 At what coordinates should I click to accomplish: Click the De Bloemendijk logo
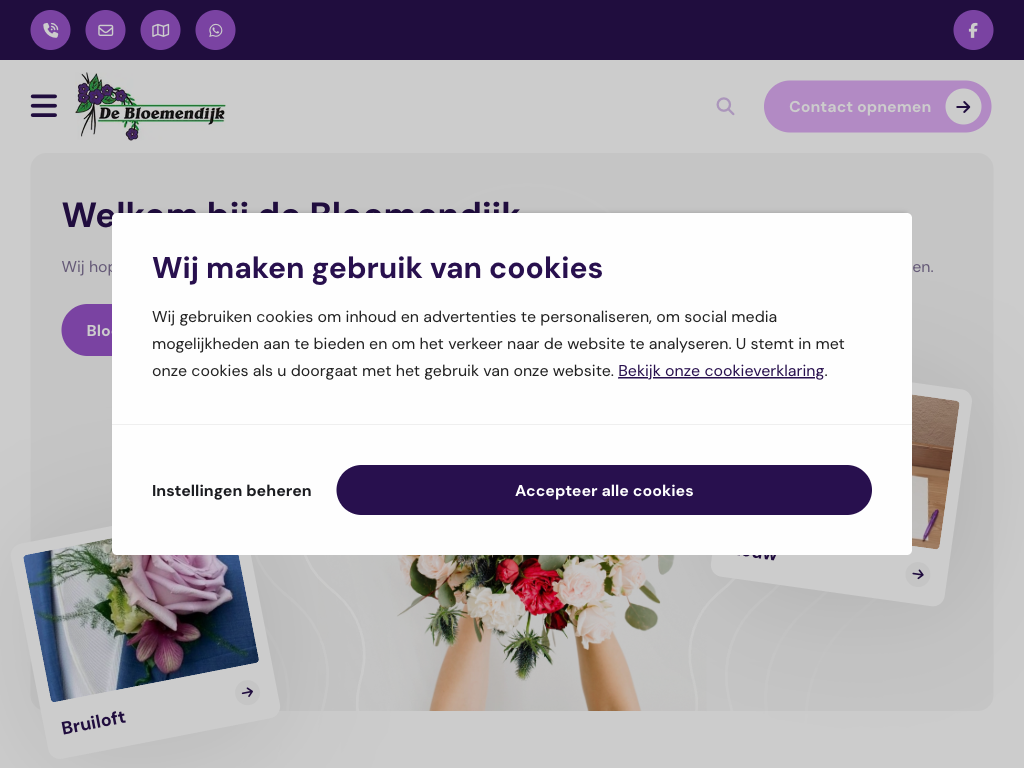click(x=151, y=106)
